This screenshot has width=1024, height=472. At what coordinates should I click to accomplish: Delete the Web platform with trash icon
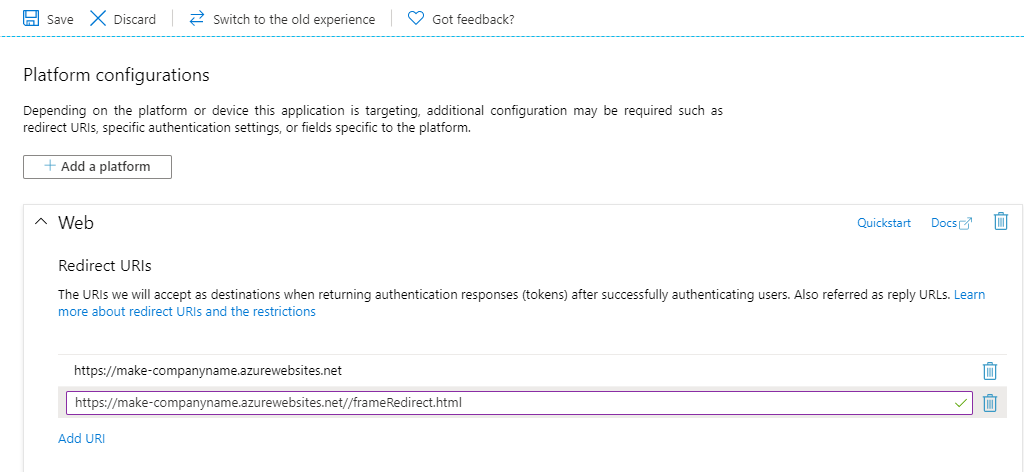[1000, 222]
